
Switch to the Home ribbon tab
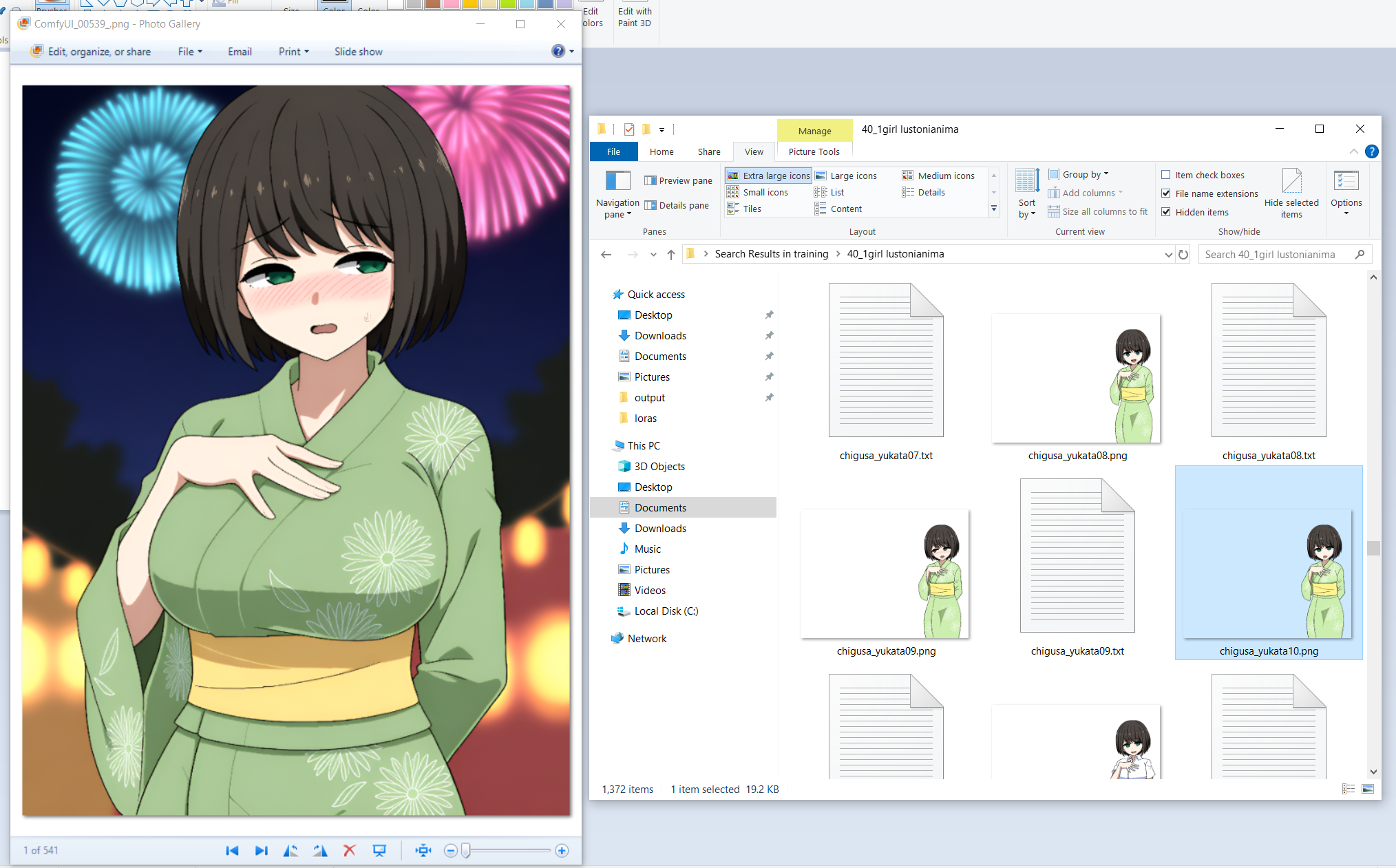coord(662,151)
